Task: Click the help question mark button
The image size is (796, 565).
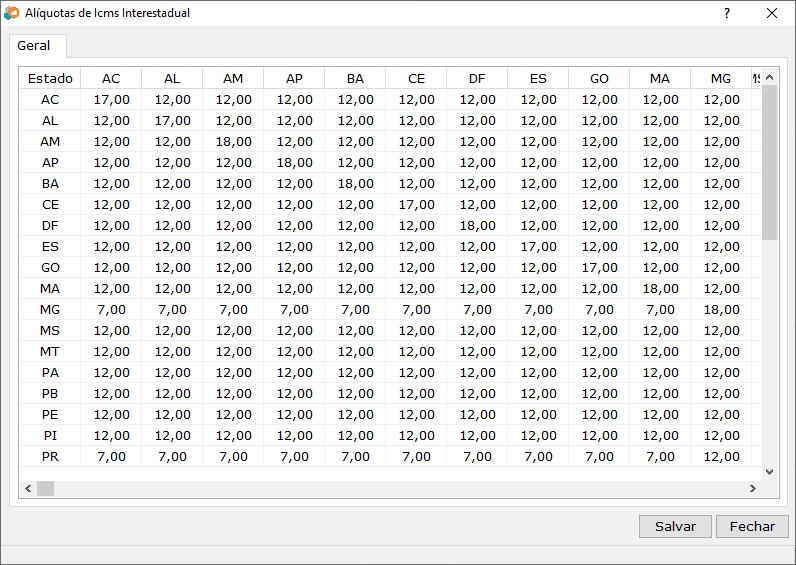Action: point(727,13)
